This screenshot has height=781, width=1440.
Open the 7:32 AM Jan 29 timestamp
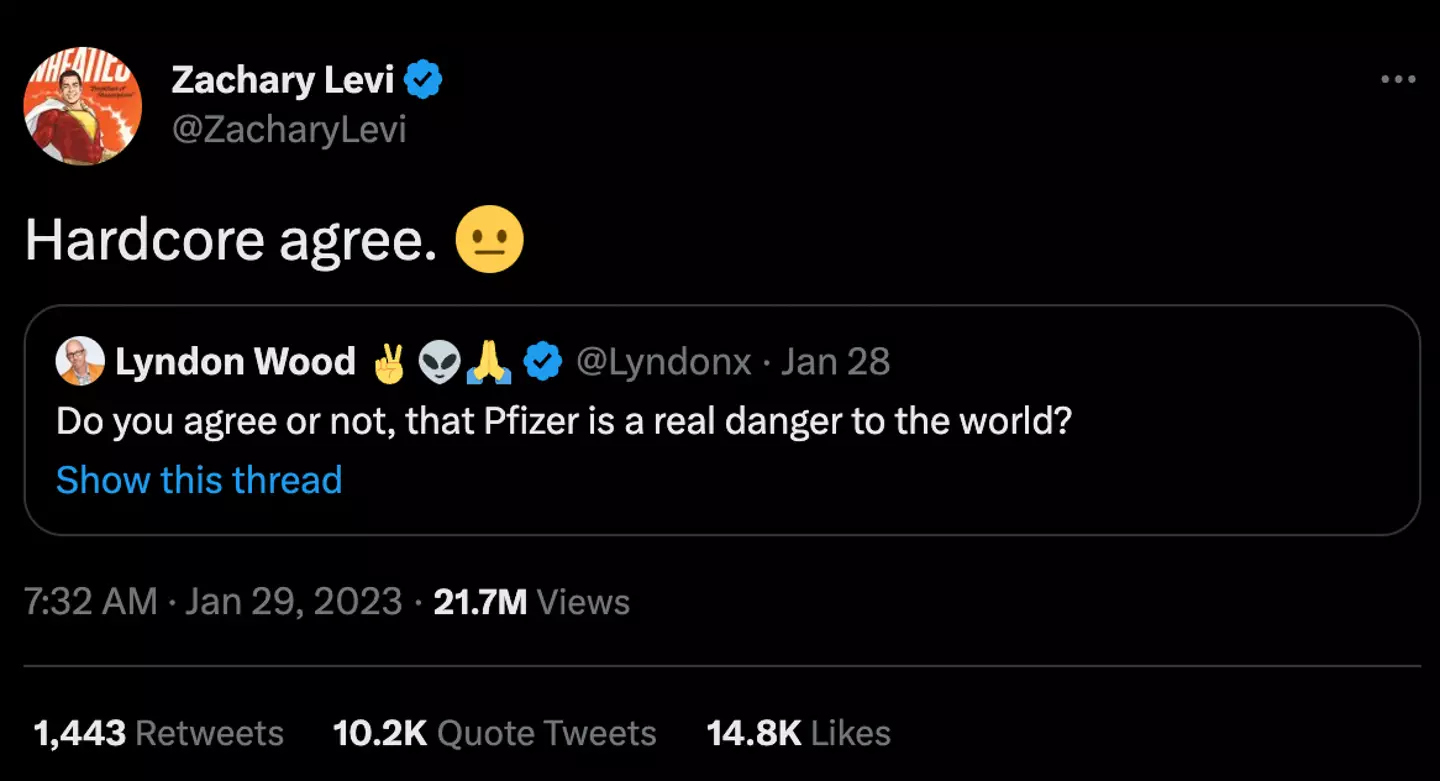[213, 602]
